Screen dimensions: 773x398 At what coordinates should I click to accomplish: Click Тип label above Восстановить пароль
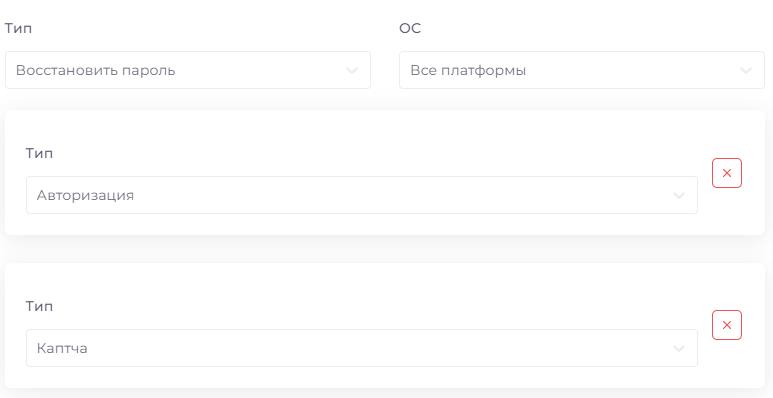[x=19, y=29]
